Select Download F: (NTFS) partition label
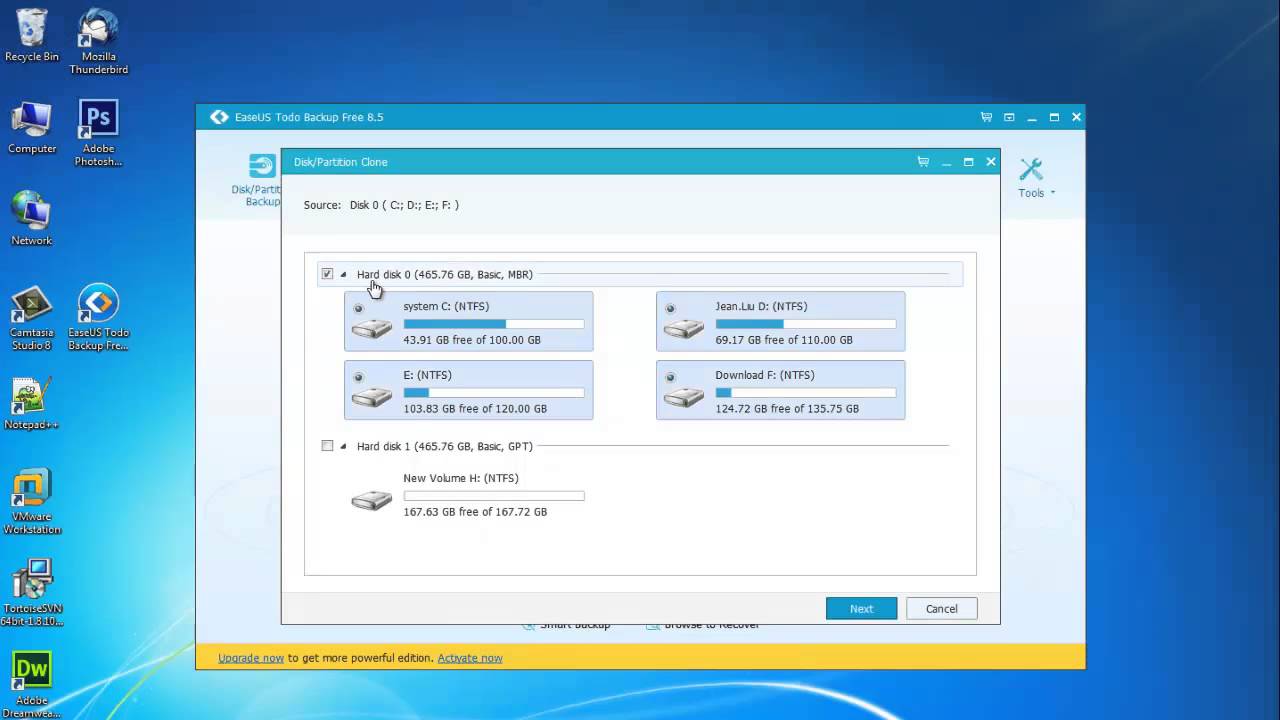Viewport: 1280px width, 720px height. point(765,375)
